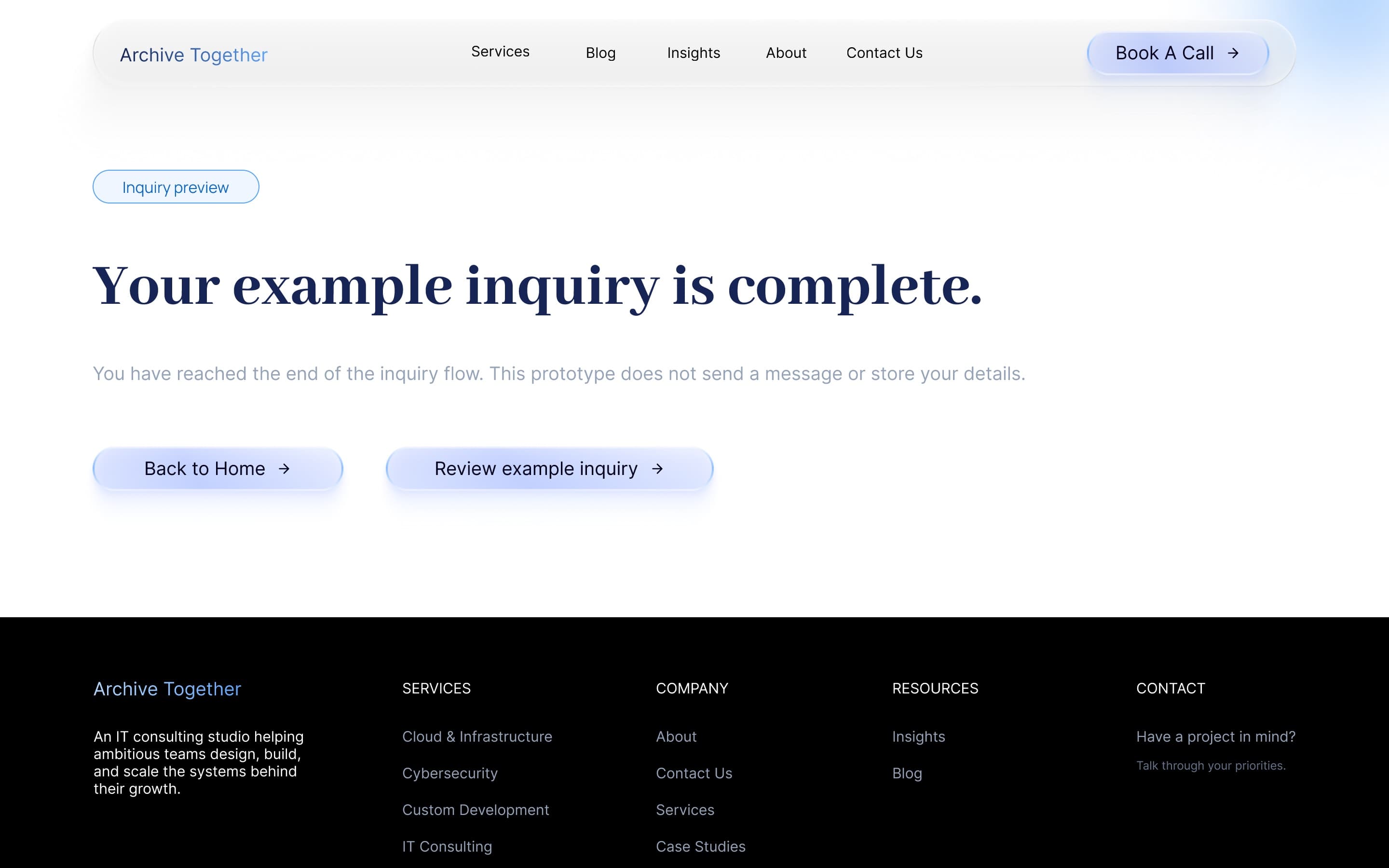Click the arrow icon on Review example inquiry
The width and height of the screenshot is (1389, 868).
coord(657,469)
